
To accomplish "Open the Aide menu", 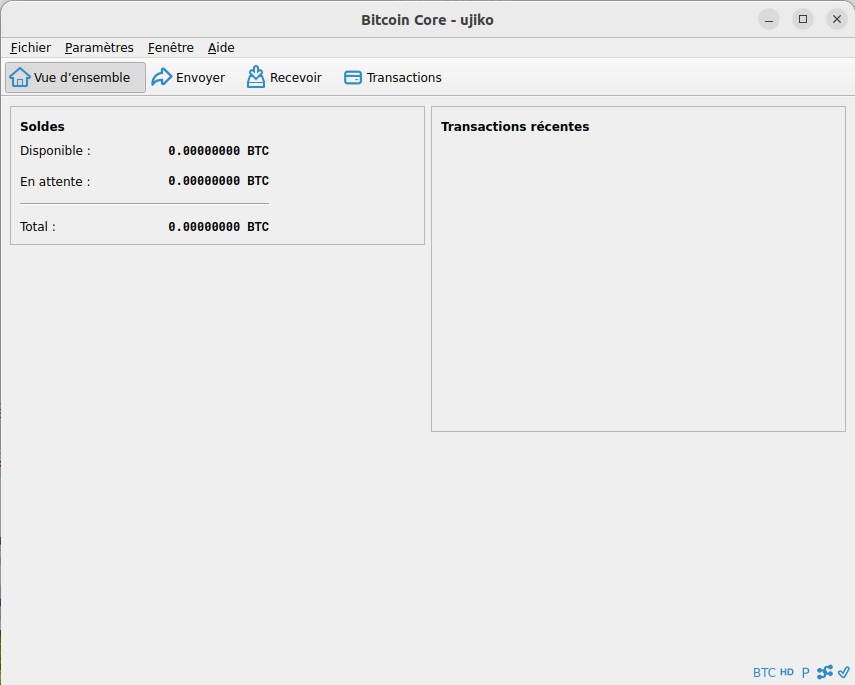I will click(x=221, y=47).
